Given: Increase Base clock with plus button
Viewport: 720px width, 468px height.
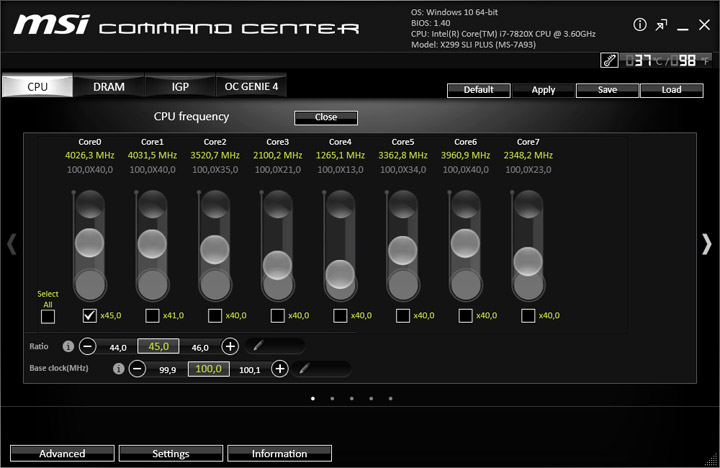Looking at the screenshot, I should [280, 369].
